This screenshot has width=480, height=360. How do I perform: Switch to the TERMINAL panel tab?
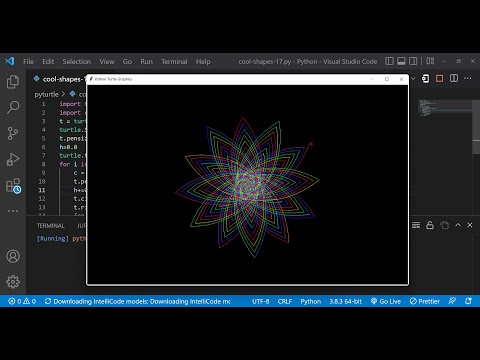click(x=50, y=226)
